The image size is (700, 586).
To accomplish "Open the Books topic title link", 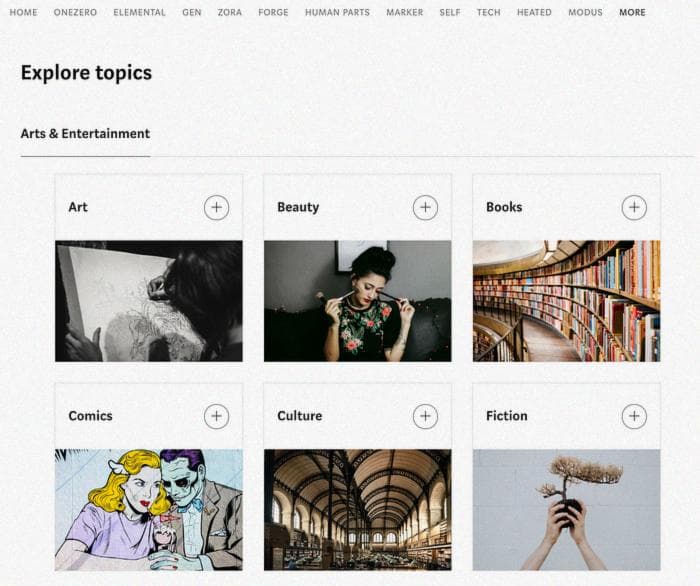I will click(x=504, y=207).
